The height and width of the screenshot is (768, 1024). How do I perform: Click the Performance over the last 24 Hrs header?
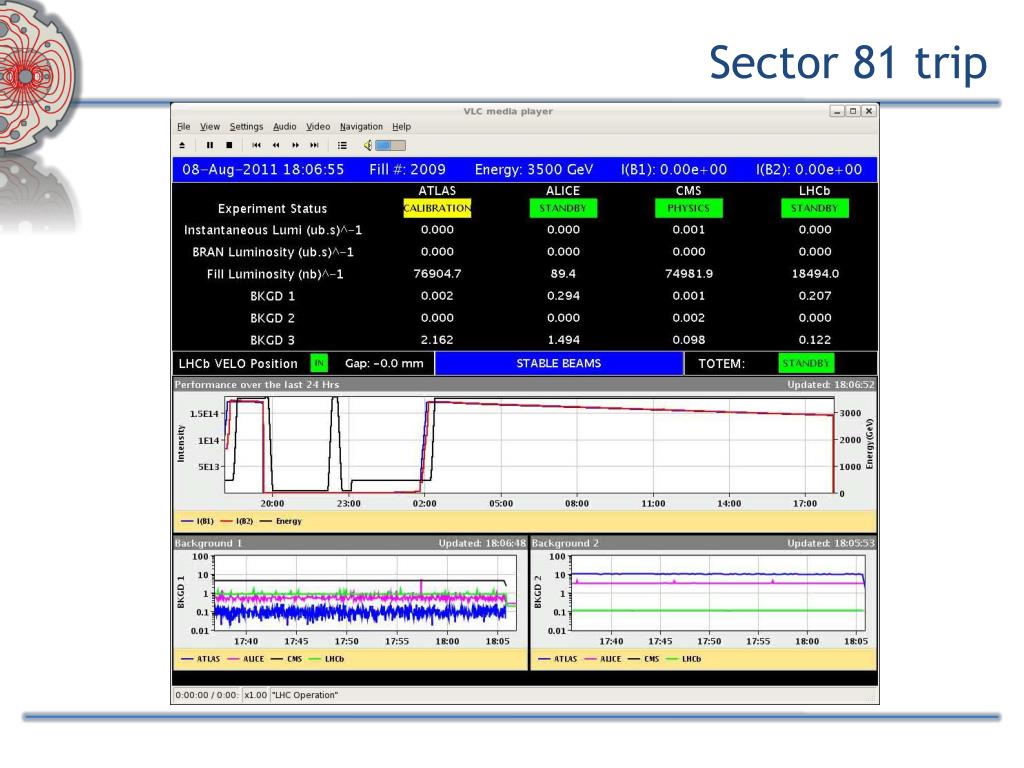(x=257, y=385)
